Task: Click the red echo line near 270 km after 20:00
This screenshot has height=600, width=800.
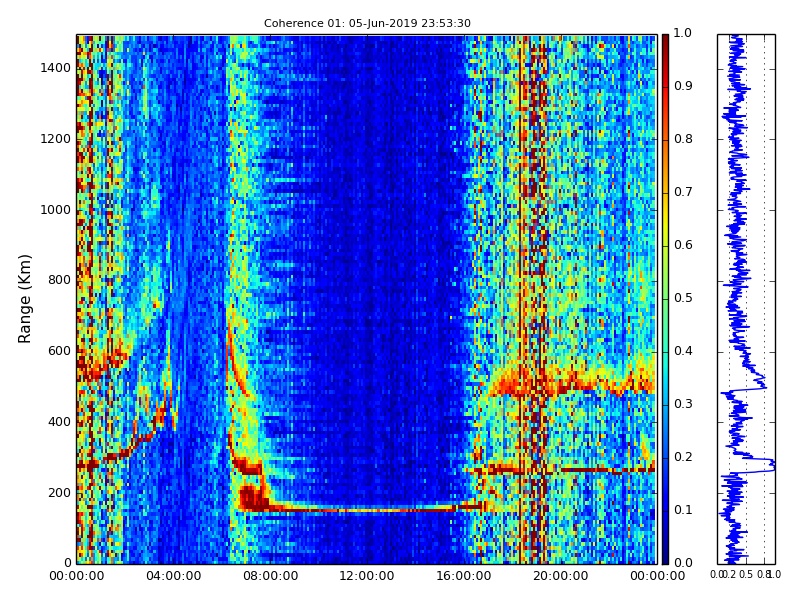Action: [x=607, y=469]
